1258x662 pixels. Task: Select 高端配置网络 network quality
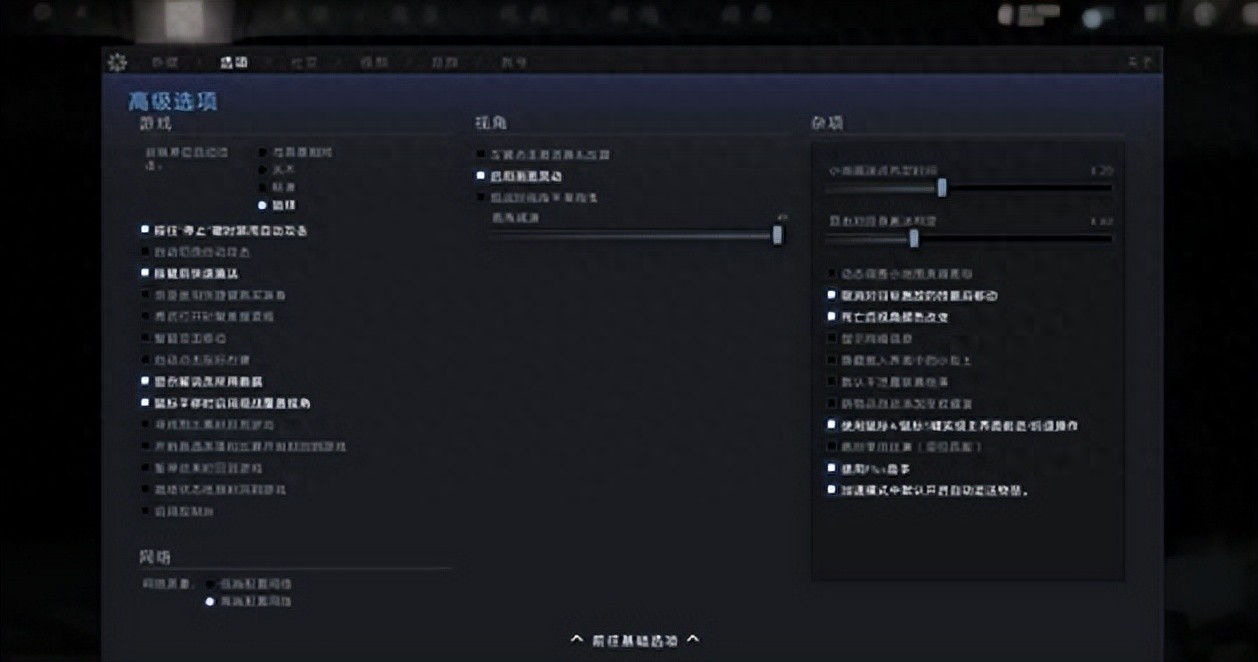coord(210,601)
